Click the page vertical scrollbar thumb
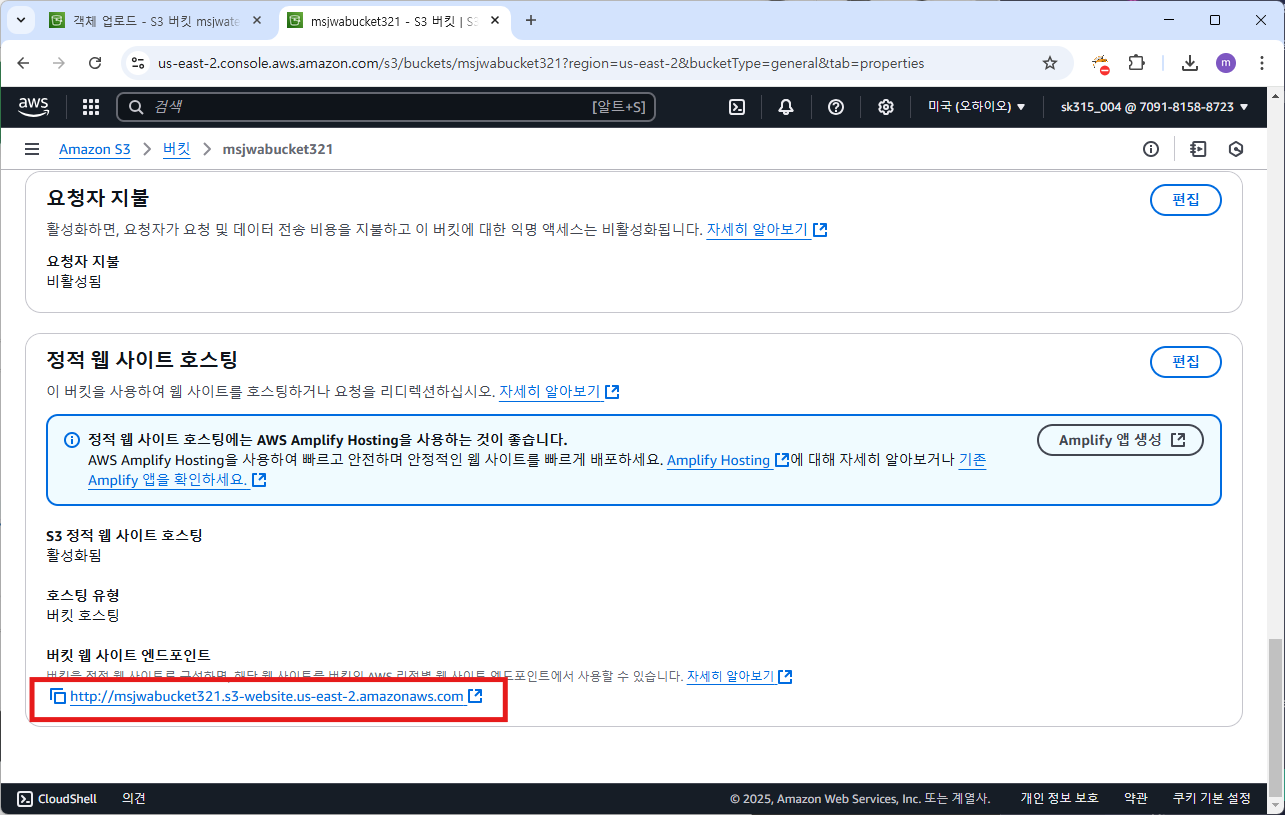This screenshot has width=1285, height=815. (x=1276, y=718)
